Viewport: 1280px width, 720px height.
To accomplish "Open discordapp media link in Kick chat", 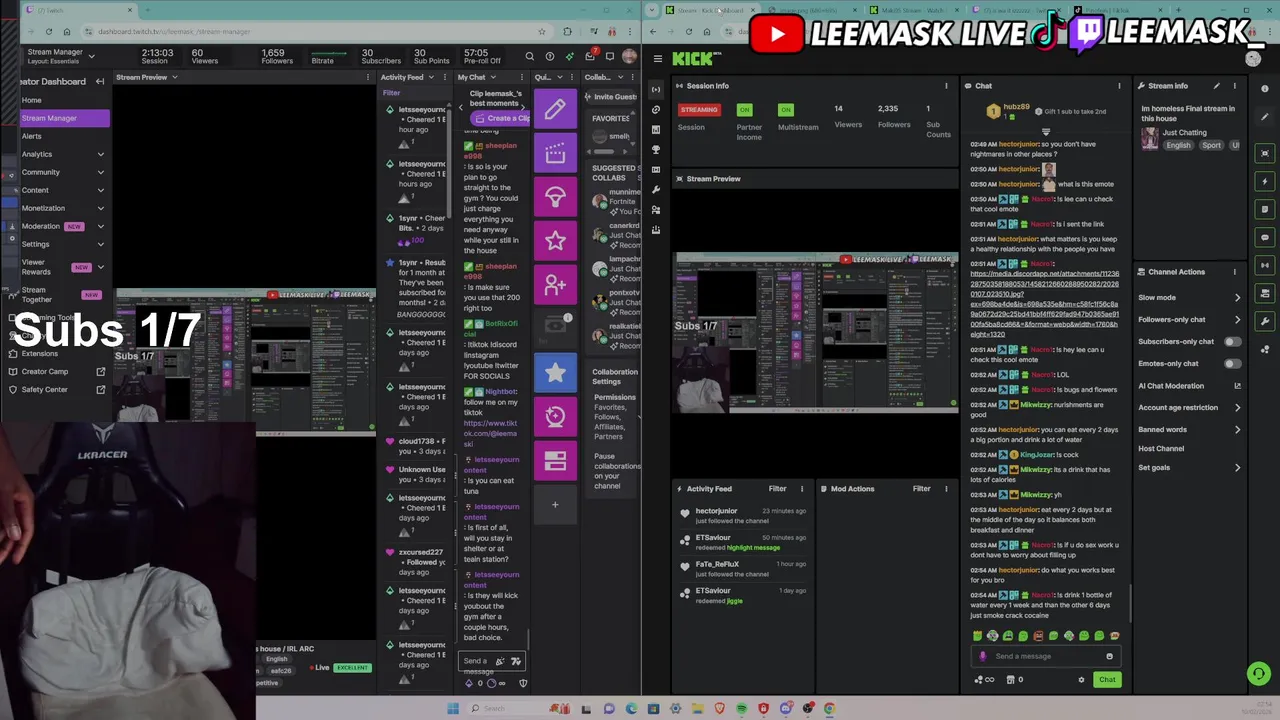I will tap(1044, 304).
